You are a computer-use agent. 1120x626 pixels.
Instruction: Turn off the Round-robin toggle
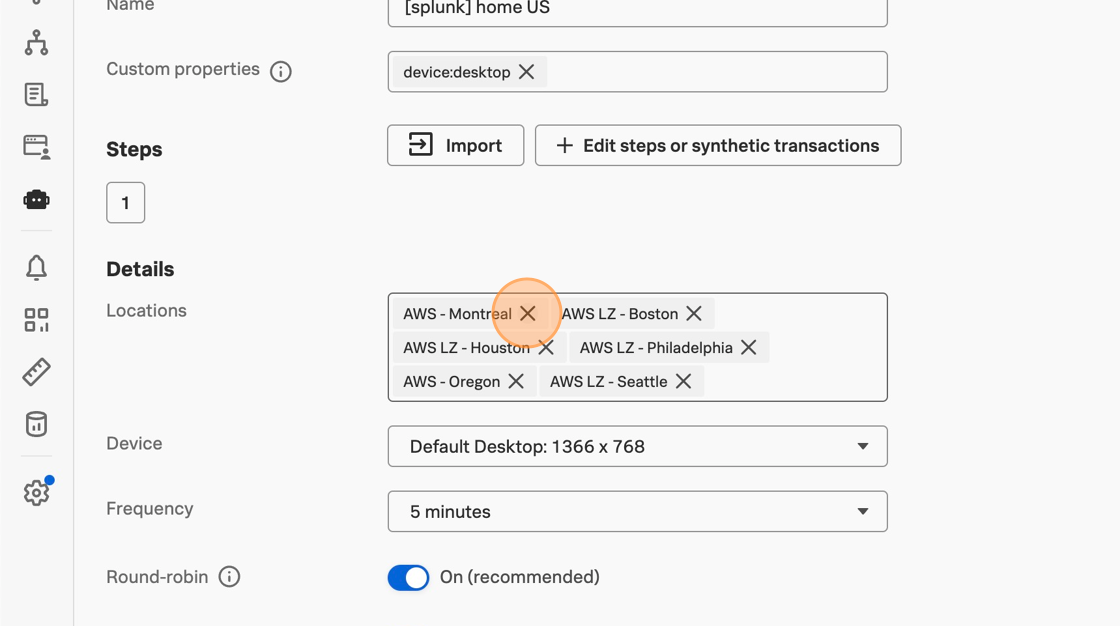tap(408, 577)
